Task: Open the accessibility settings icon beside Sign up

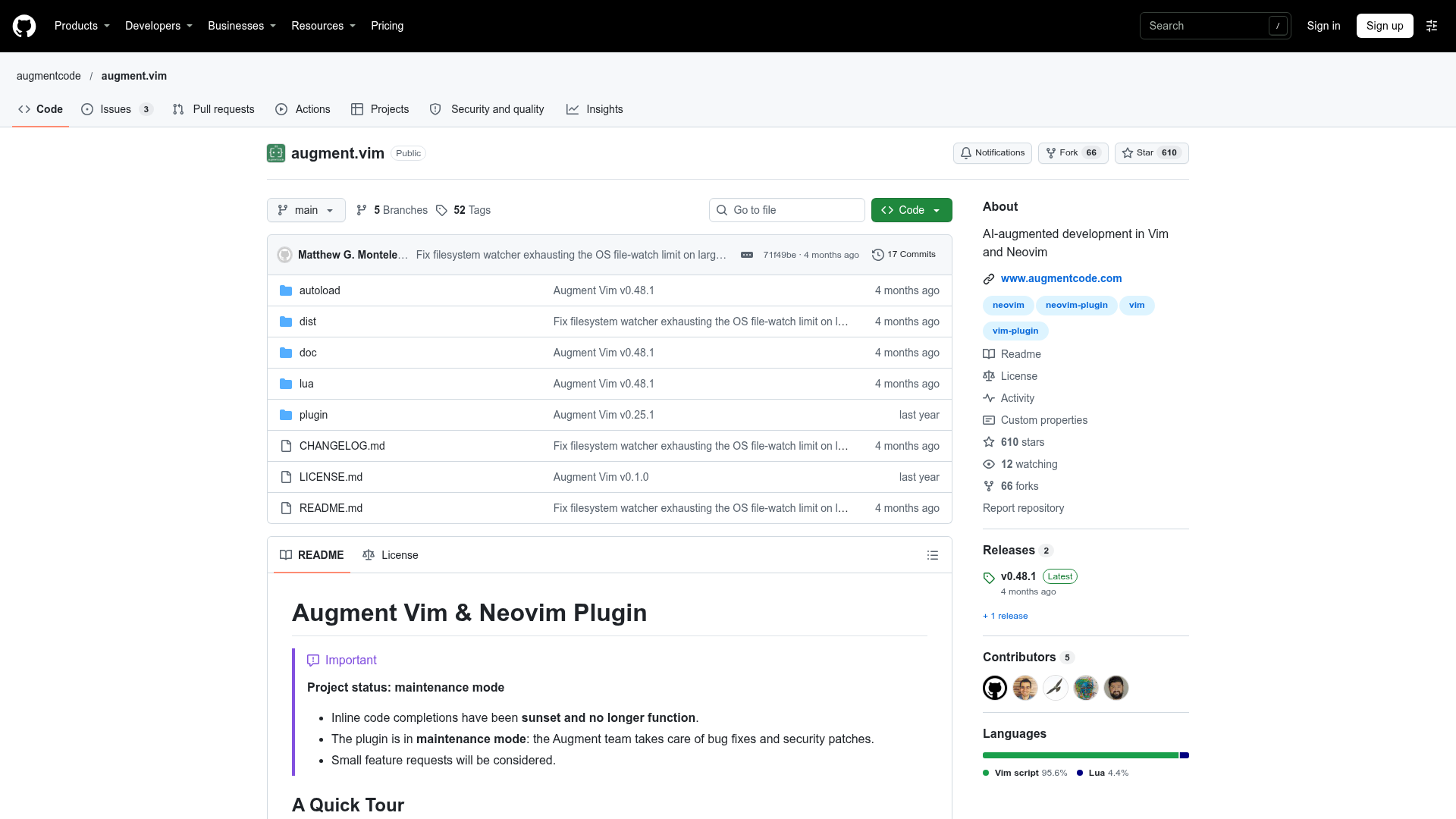Action: (x=1432, y=26)
